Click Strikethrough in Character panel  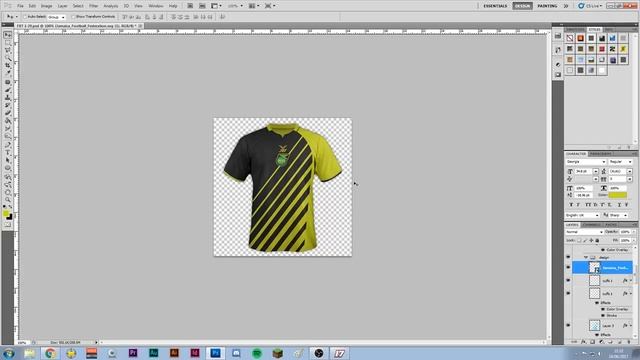[x=627, y=204]
